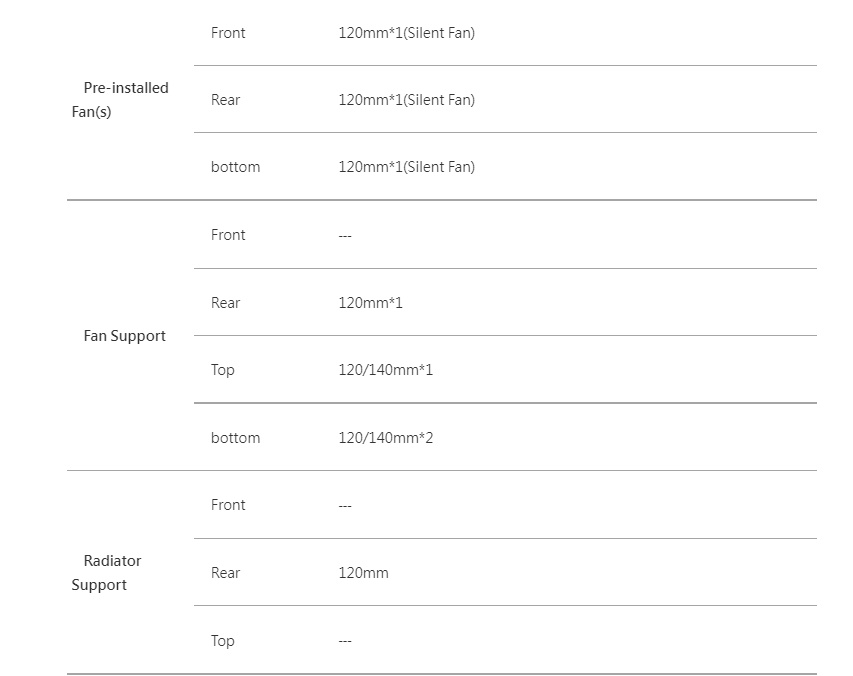Click the Rear pre-installed 120mm*1(Silent Fan) value
853x676 pixels.
406,100
